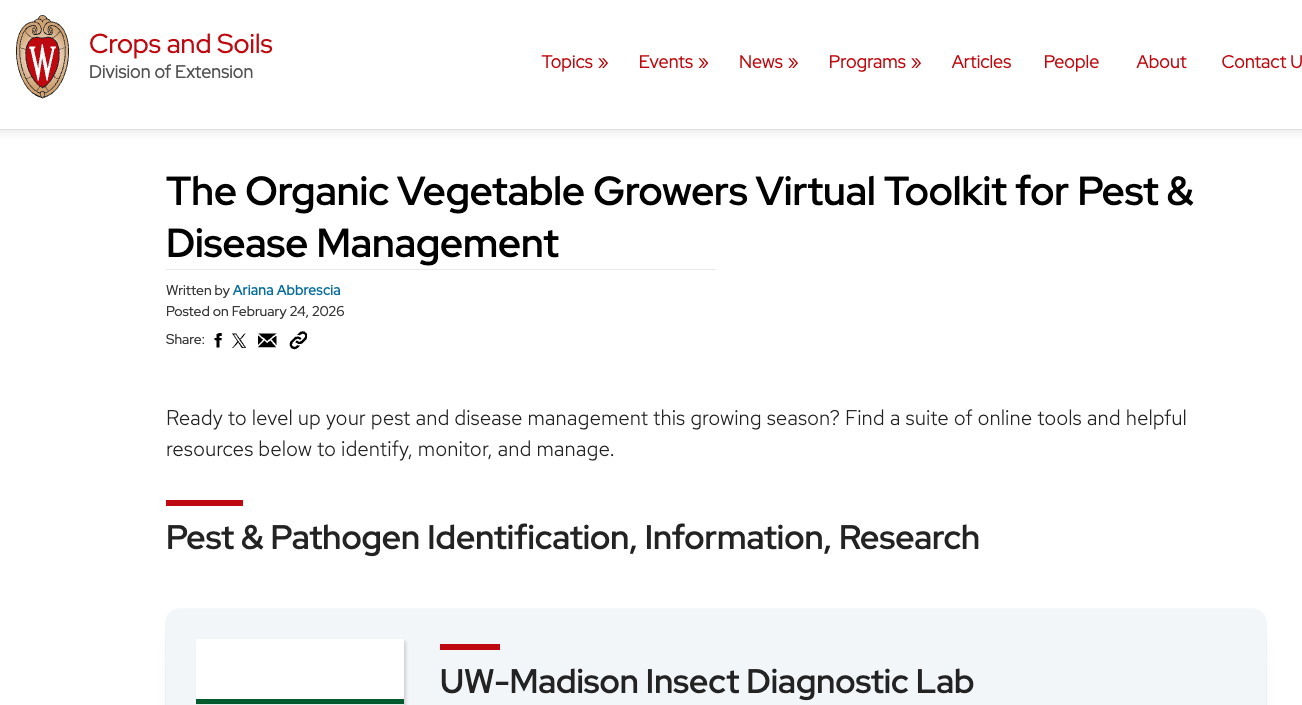
Task: Open UW-Madison Insect Diagnostic Lab heading
Action: 707,681
